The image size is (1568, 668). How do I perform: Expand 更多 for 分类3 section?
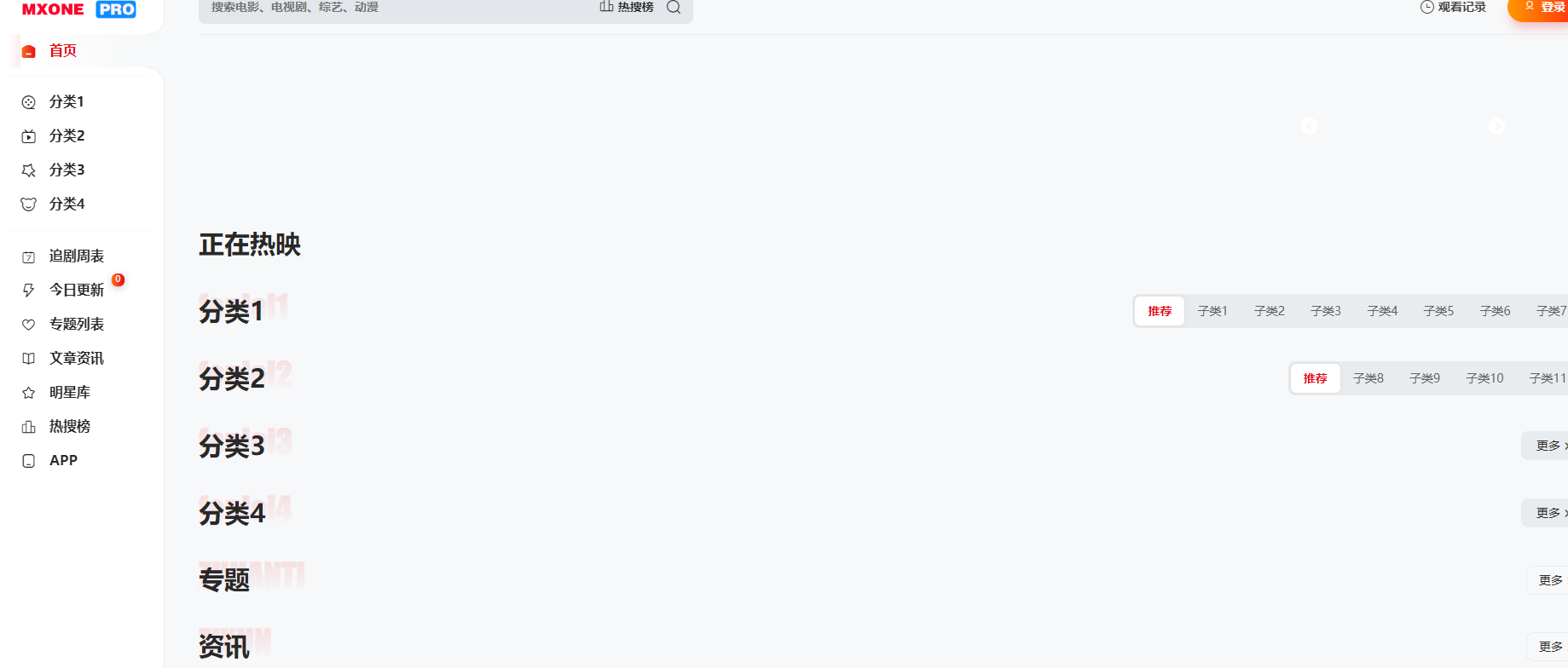coord(1548,446)
